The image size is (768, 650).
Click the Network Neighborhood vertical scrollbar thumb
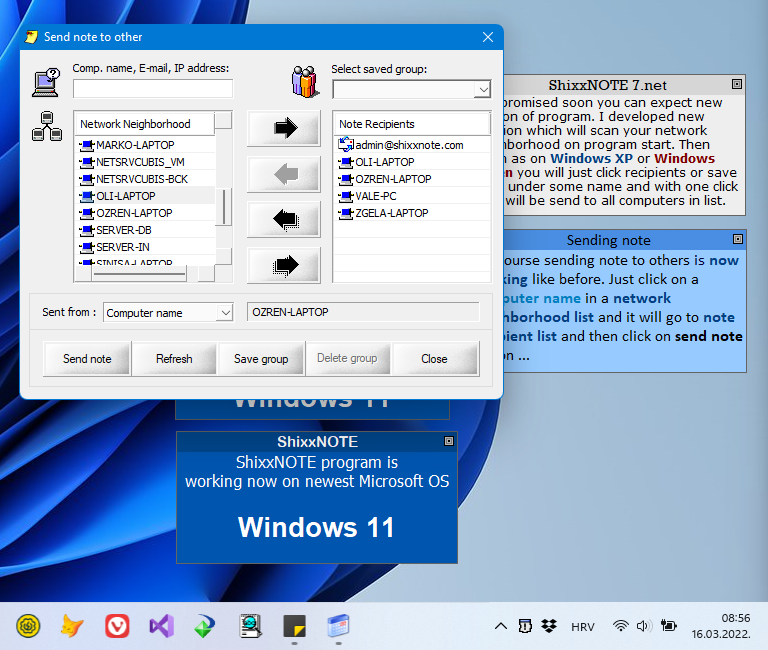[x=223, y=206]
